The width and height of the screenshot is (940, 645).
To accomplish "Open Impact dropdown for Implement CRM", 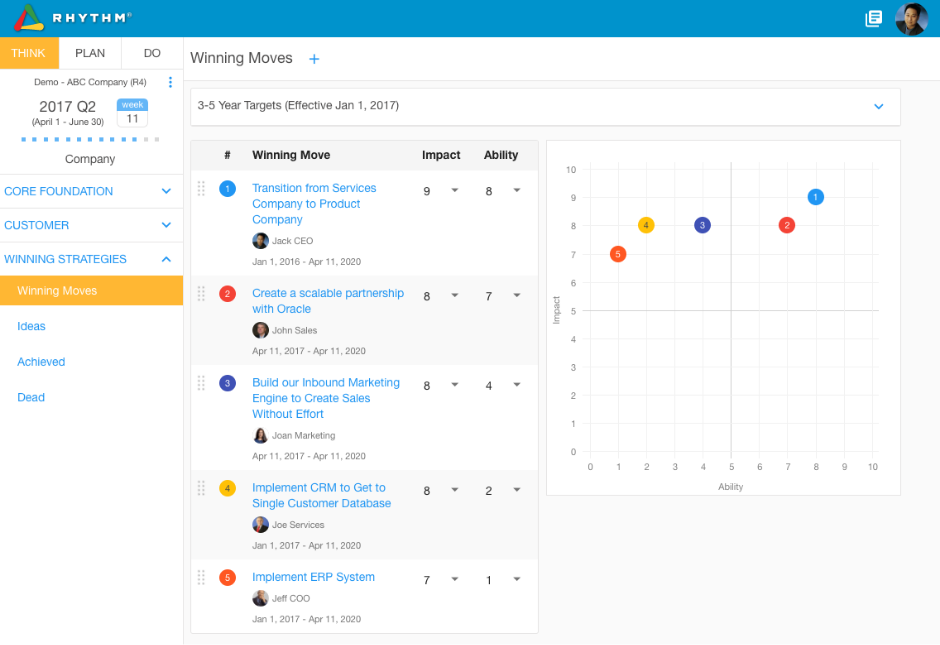I will click(x=454, y=490).
